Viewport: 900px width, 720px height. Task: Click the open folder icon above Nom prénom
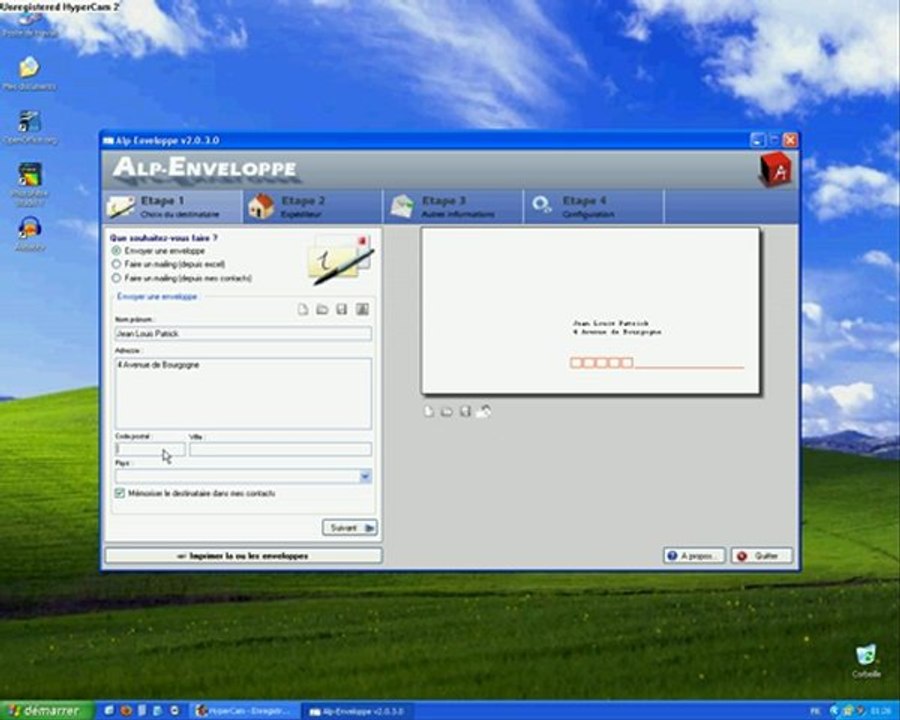tap(322, 309)
